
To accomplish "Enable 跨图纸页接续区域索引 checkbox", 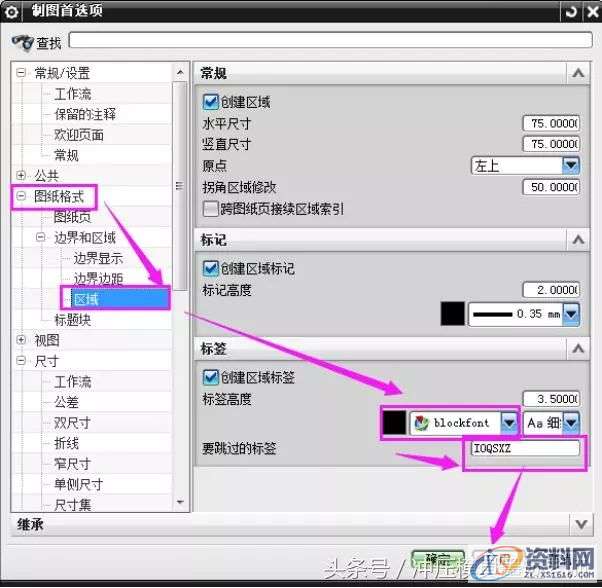I will [210, 209].
